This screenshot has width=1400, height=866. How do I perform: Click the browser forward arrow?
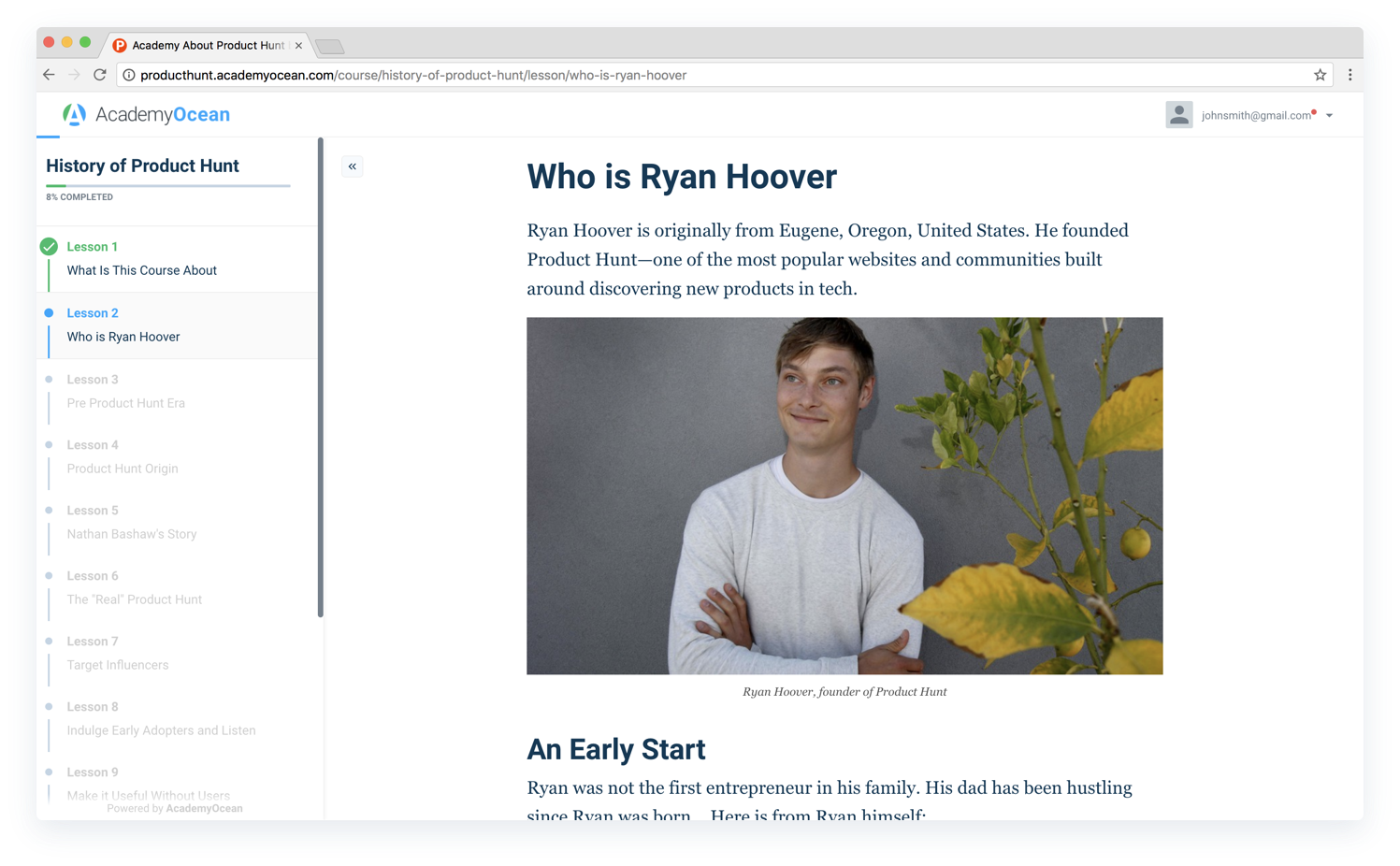[74, 75]
